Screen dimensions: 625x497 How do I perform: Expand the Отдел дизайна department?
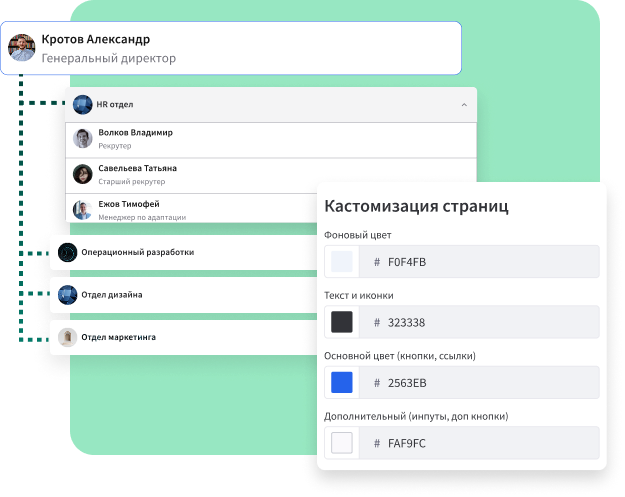pyautogui.click(x=183, y=295)
